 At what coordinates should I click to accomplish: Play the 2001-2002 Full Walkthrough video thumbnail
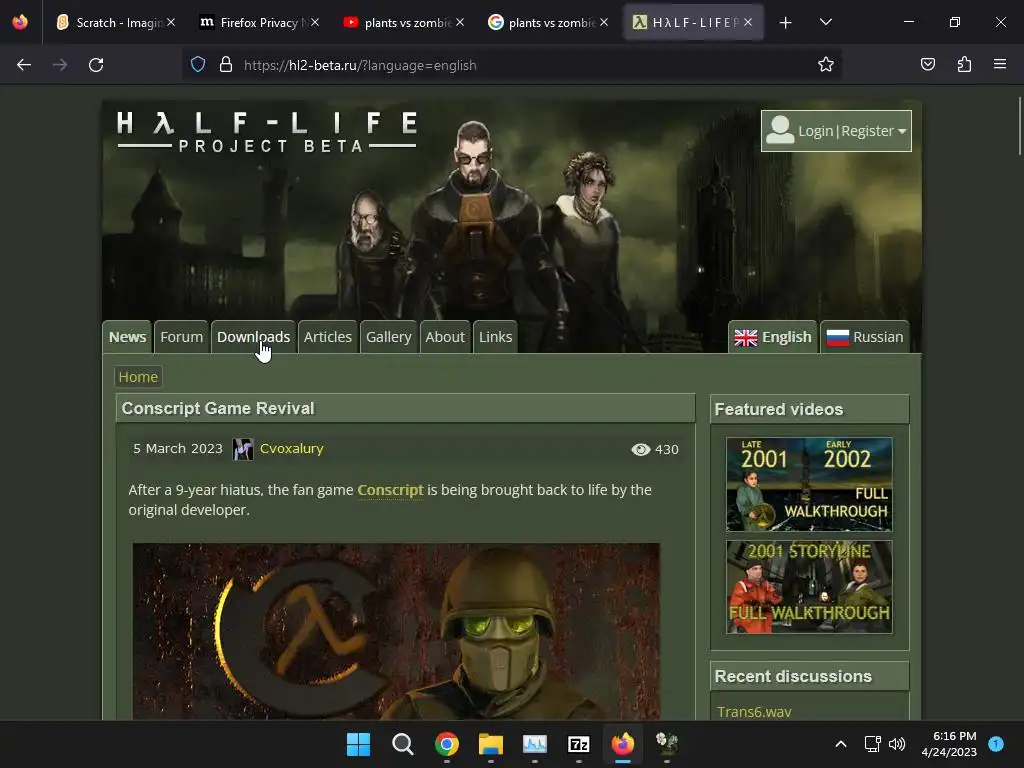pyautogui.click(x=809, y=484)
